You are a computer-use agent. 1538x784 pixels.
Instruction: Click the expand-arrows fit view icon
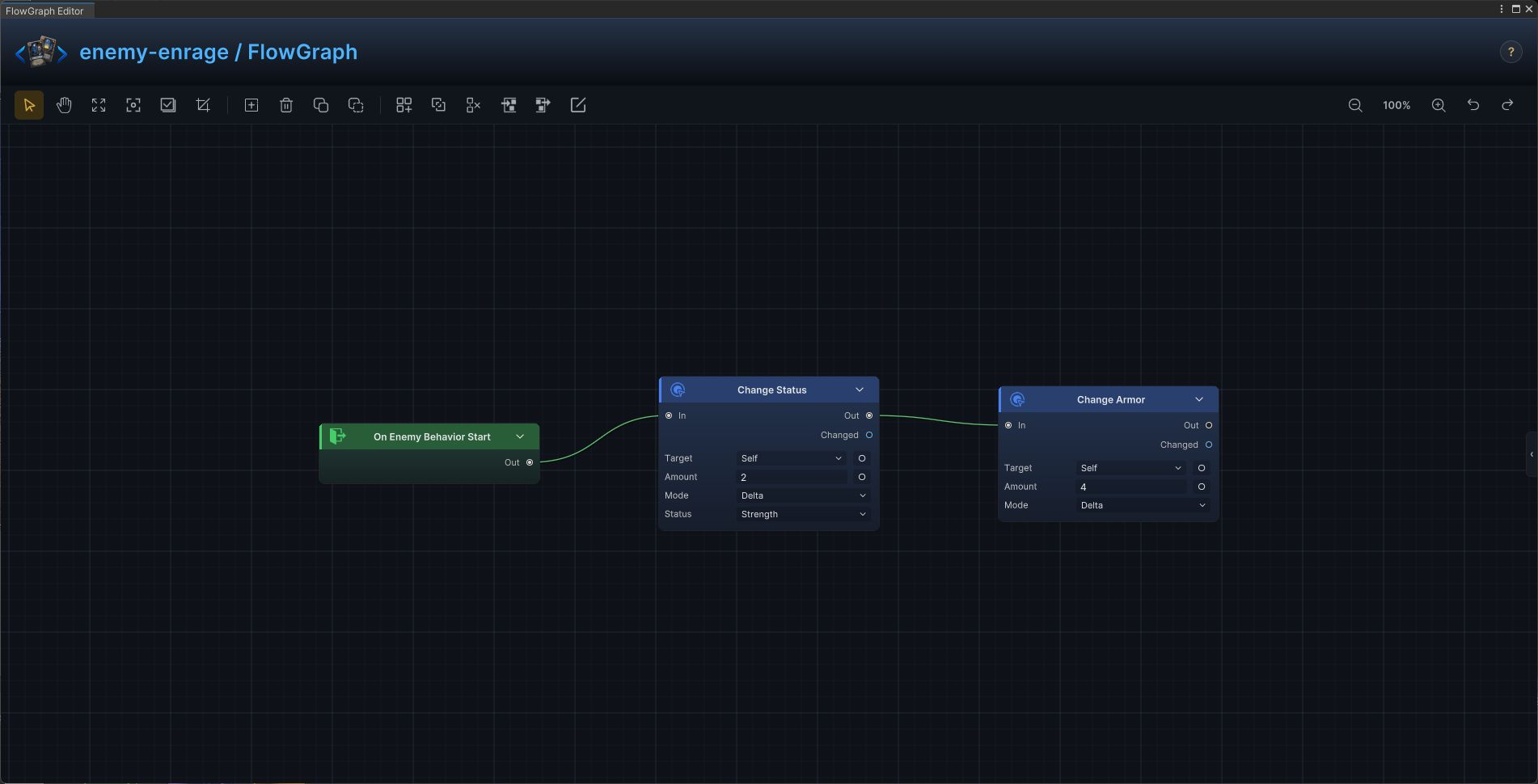pyautogui.click(x=99, y=105)
